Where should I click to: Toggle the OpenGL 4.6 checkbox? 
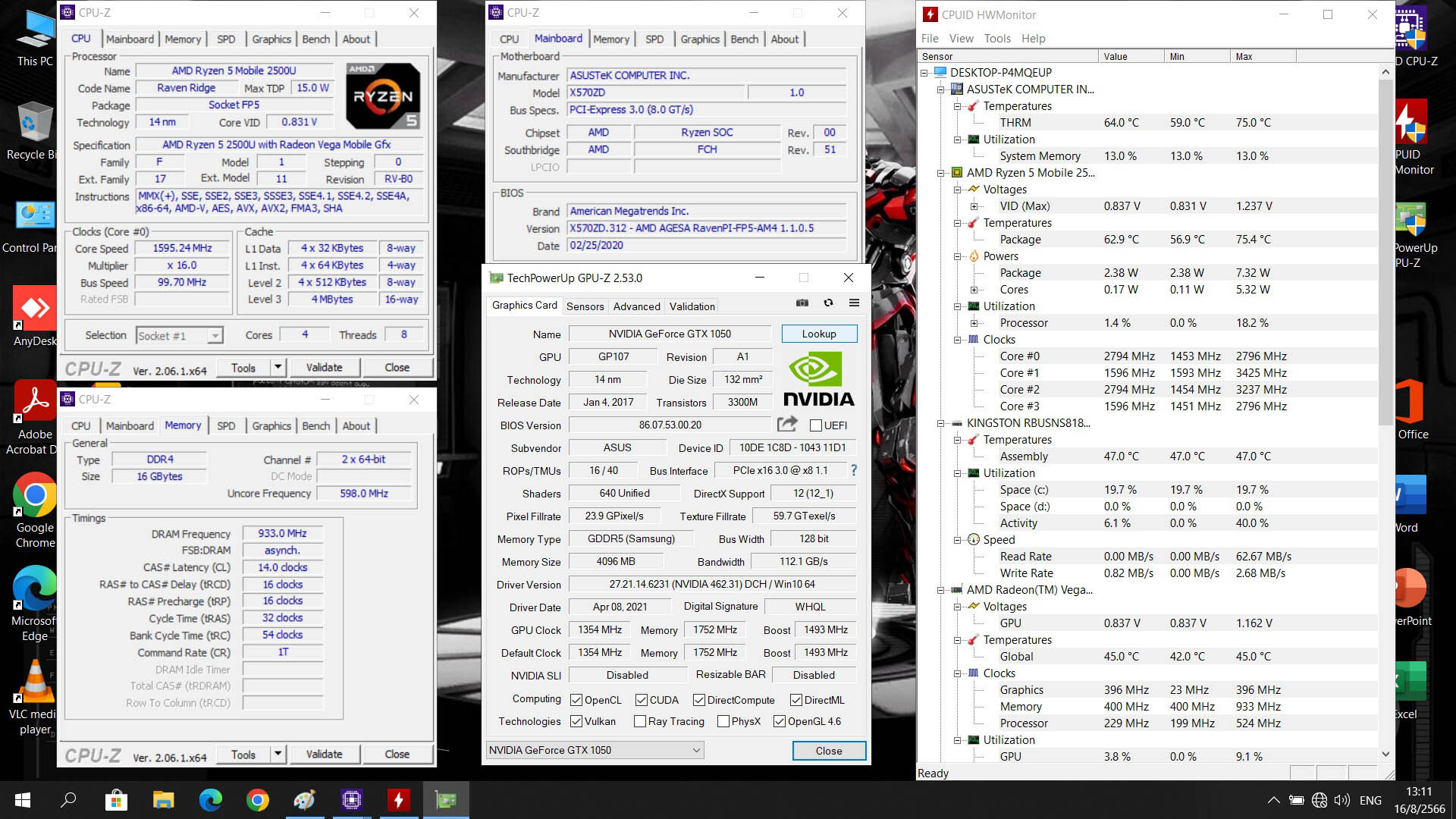pyautogui.click(x=780, y=721)
